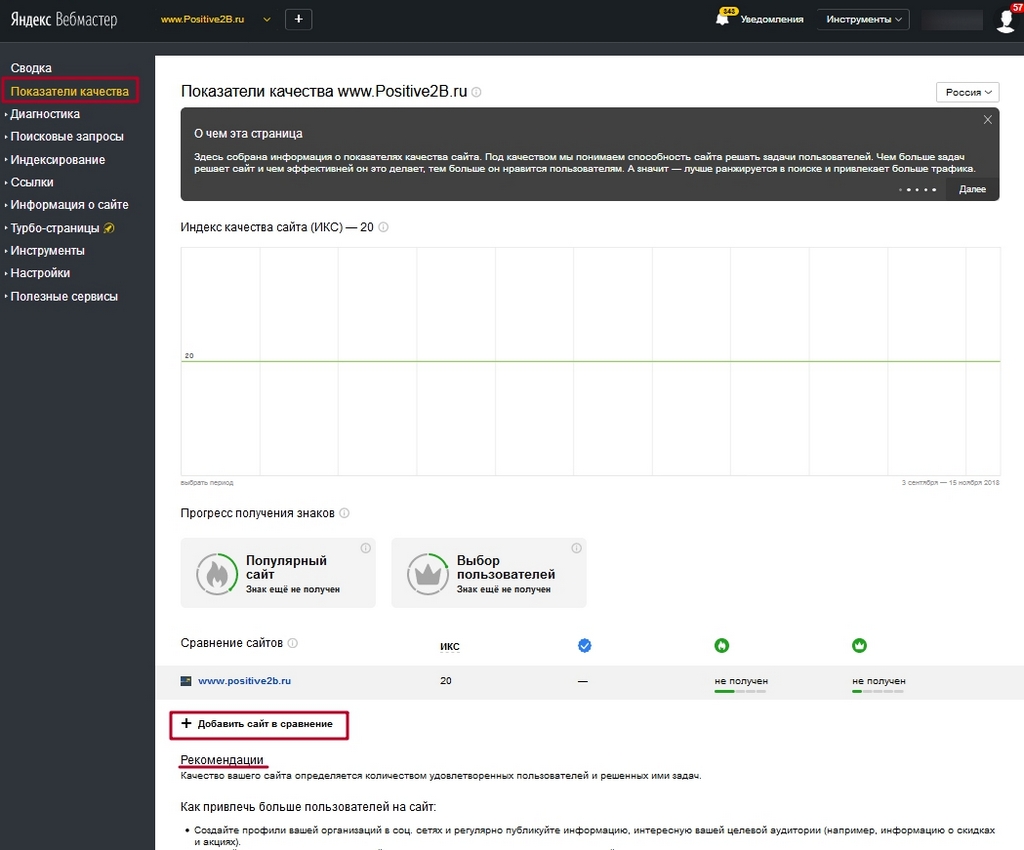Open info icon next to Прогресс получения знаков
Screen dimensions: 1024x850
(x=344, y=513)
